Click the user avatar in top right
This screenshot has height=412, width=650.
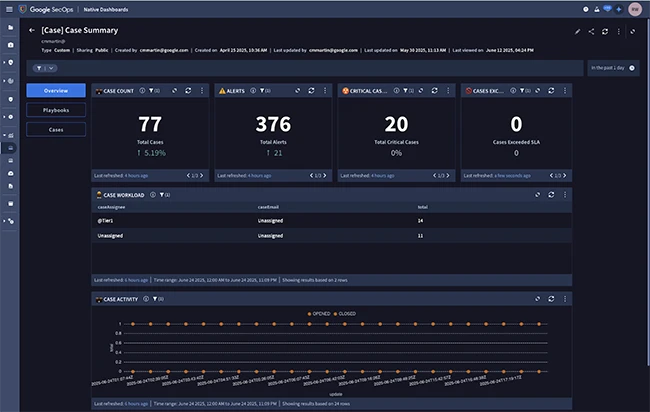[x=634, y=8]
